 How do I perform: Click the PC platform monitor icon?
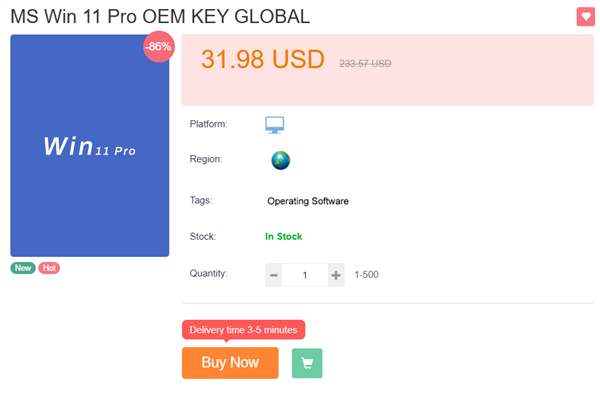pyautogui.click(x=275, y=125)
